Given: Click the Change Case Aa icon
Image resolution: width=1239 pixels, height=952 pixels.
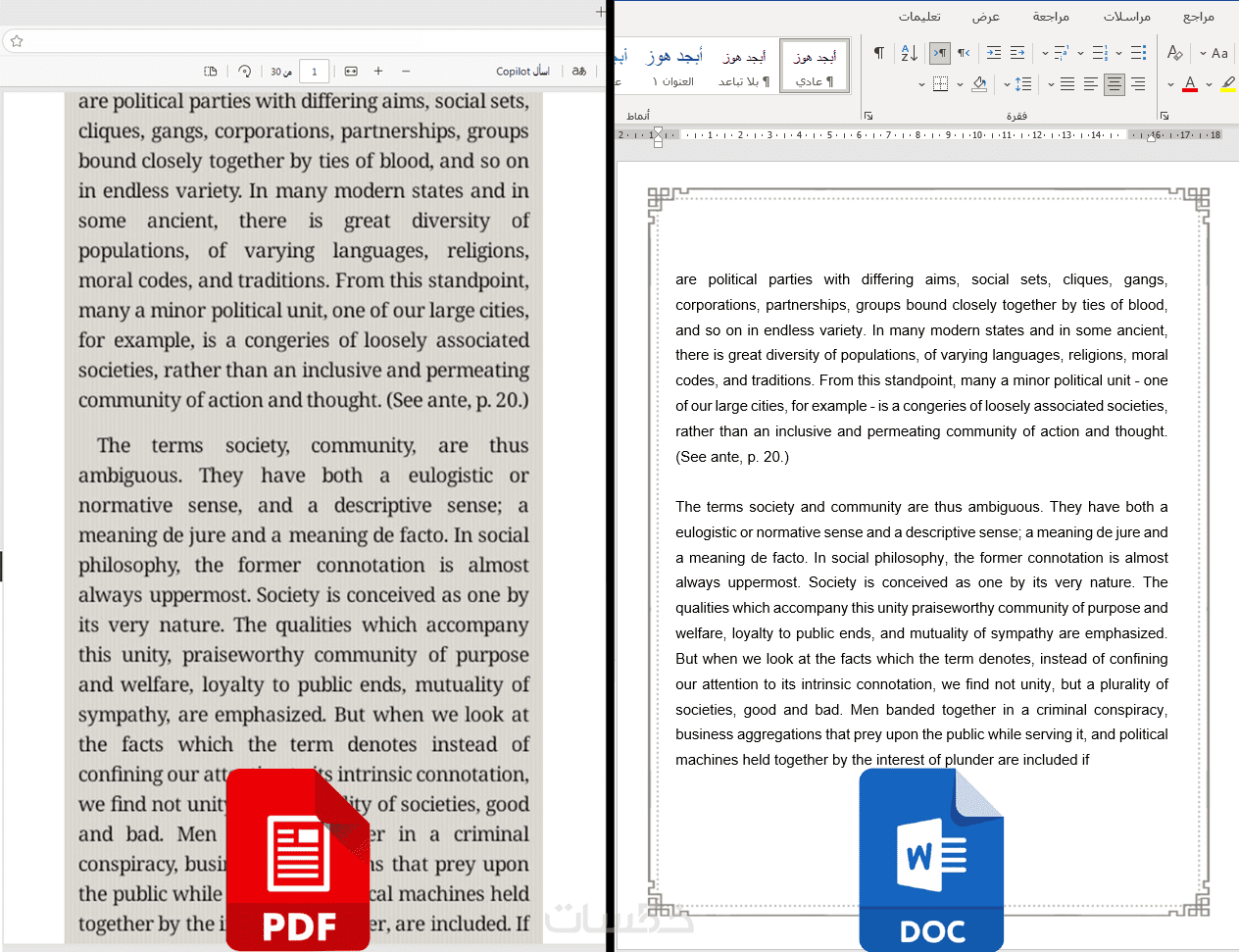Looking at the screenshot, I should click(1219, 53).
